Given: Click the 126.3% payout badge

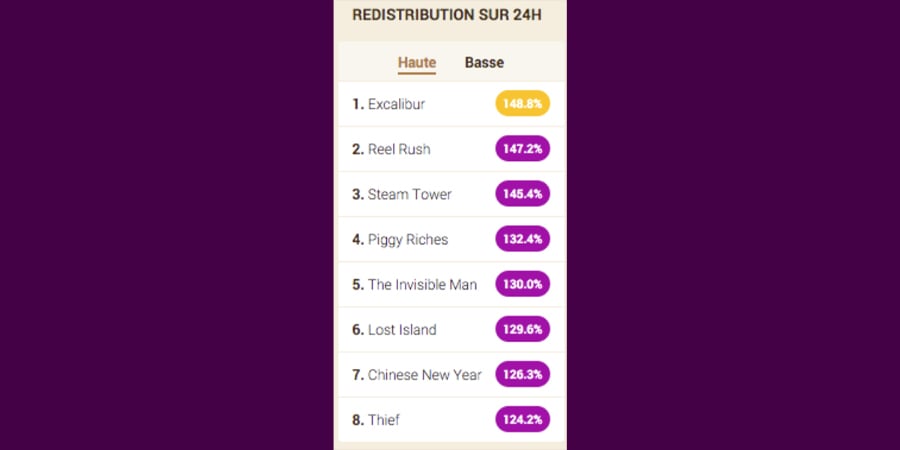Looking at the screenshot, I should (522, 375).
